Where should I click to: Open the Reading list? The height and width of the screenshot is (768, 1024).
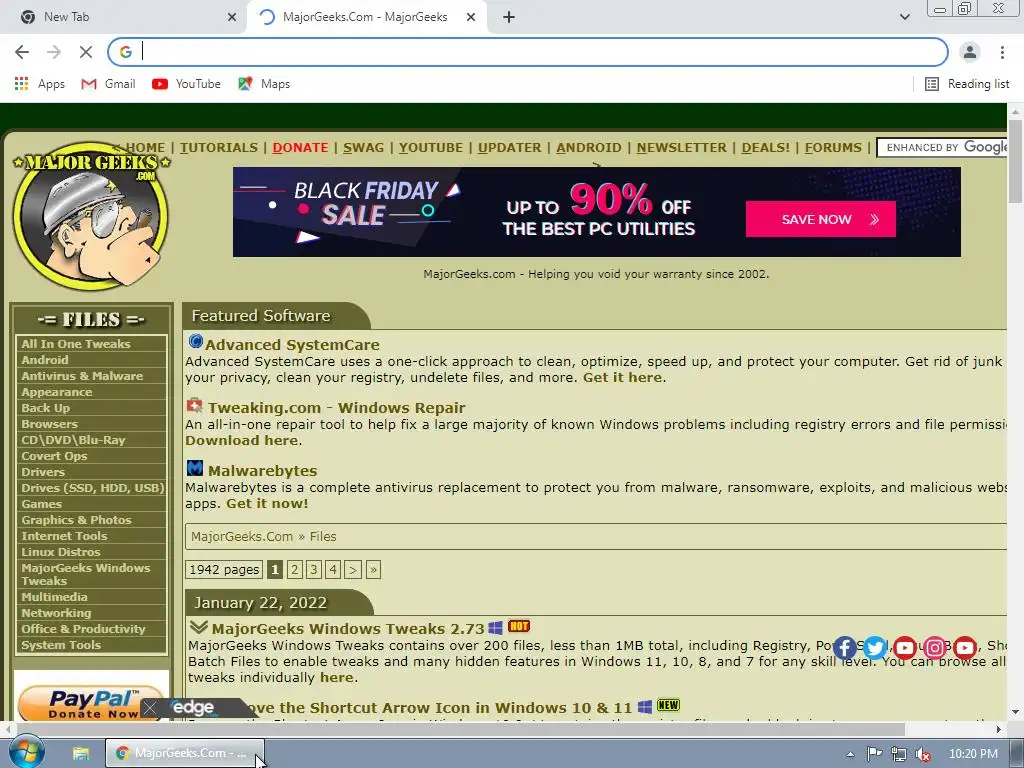(967, 84)
